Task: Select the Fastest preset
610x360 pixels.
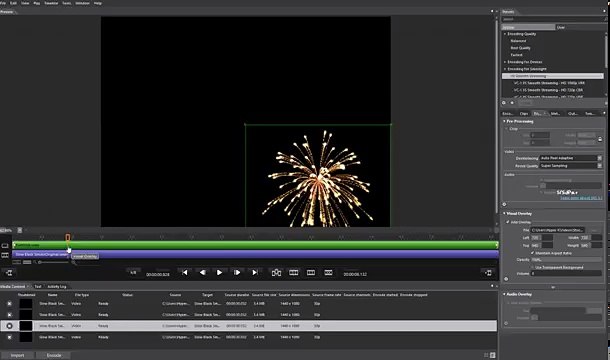Action: click(x=517, y=55)
